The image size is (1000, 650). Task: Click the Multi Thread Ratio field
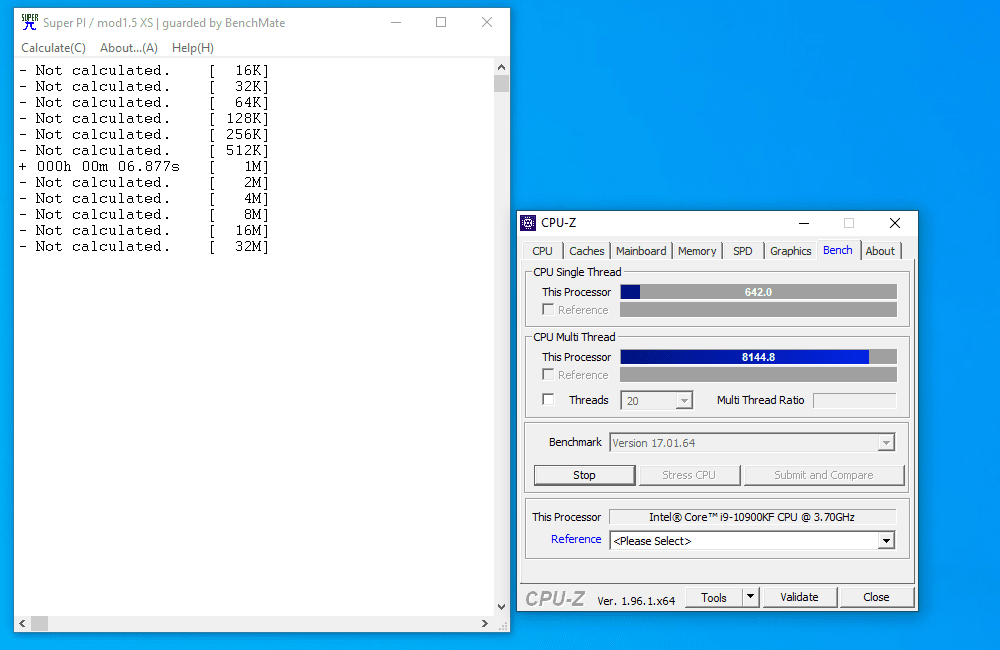855,401
